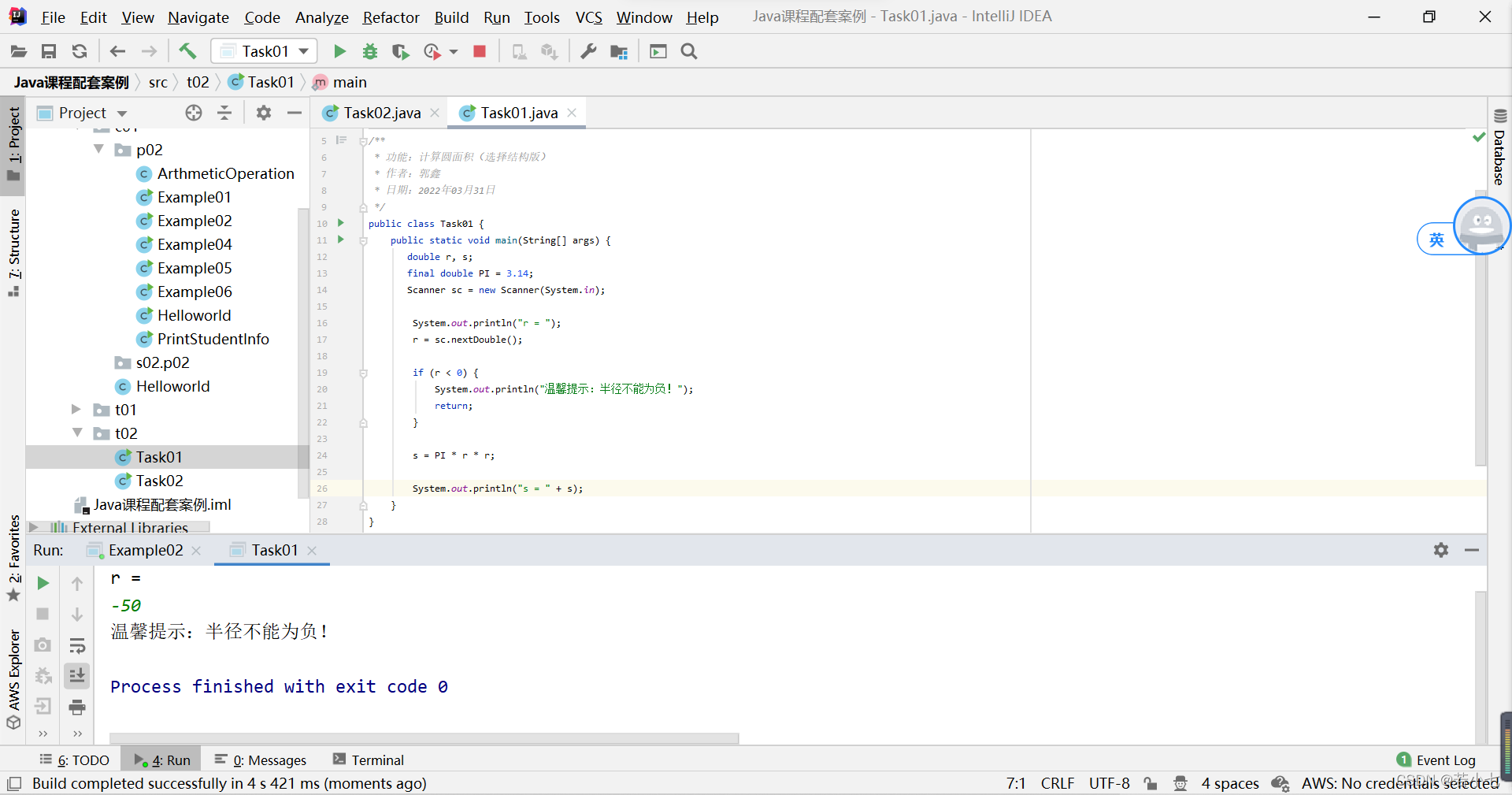Image resolution: width=1512 pixels, height=795 pixels.
Task: Click the Run Anything window icon
Action: pos(658,52)
